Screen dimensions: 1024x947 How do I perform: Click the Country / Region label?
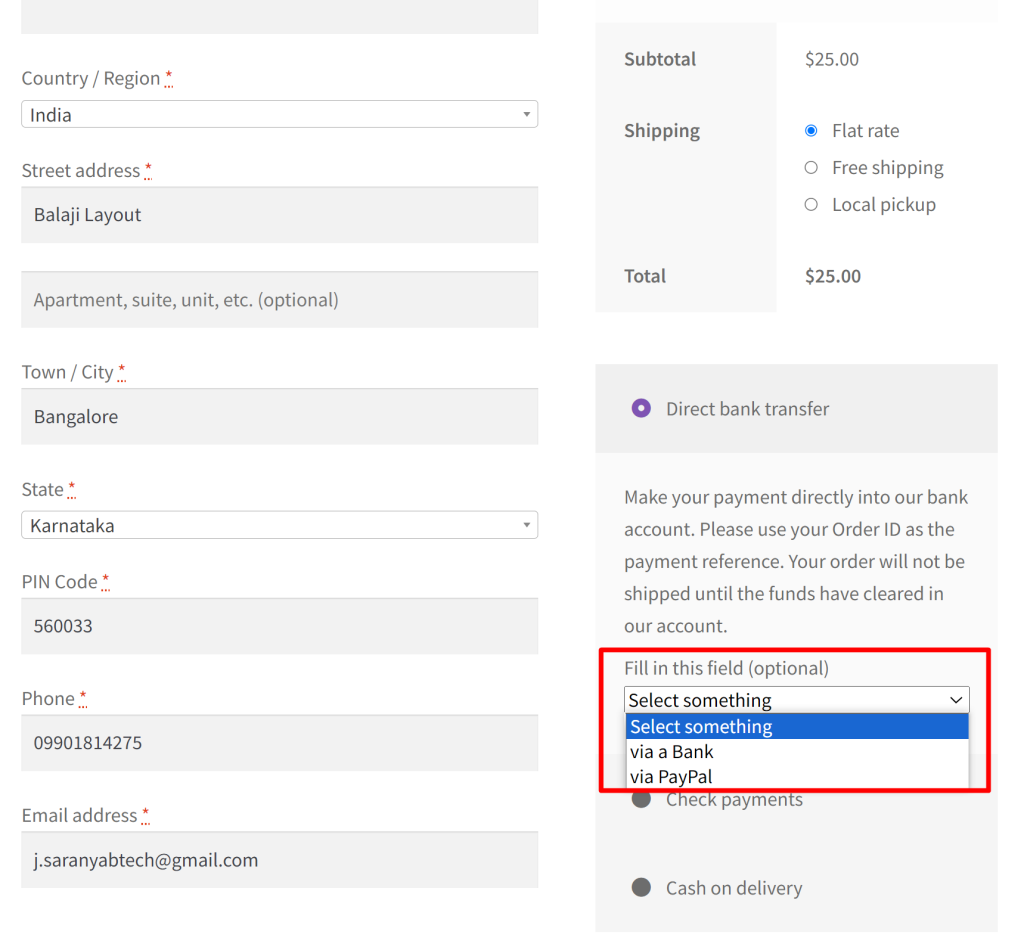tap(91, 78)
